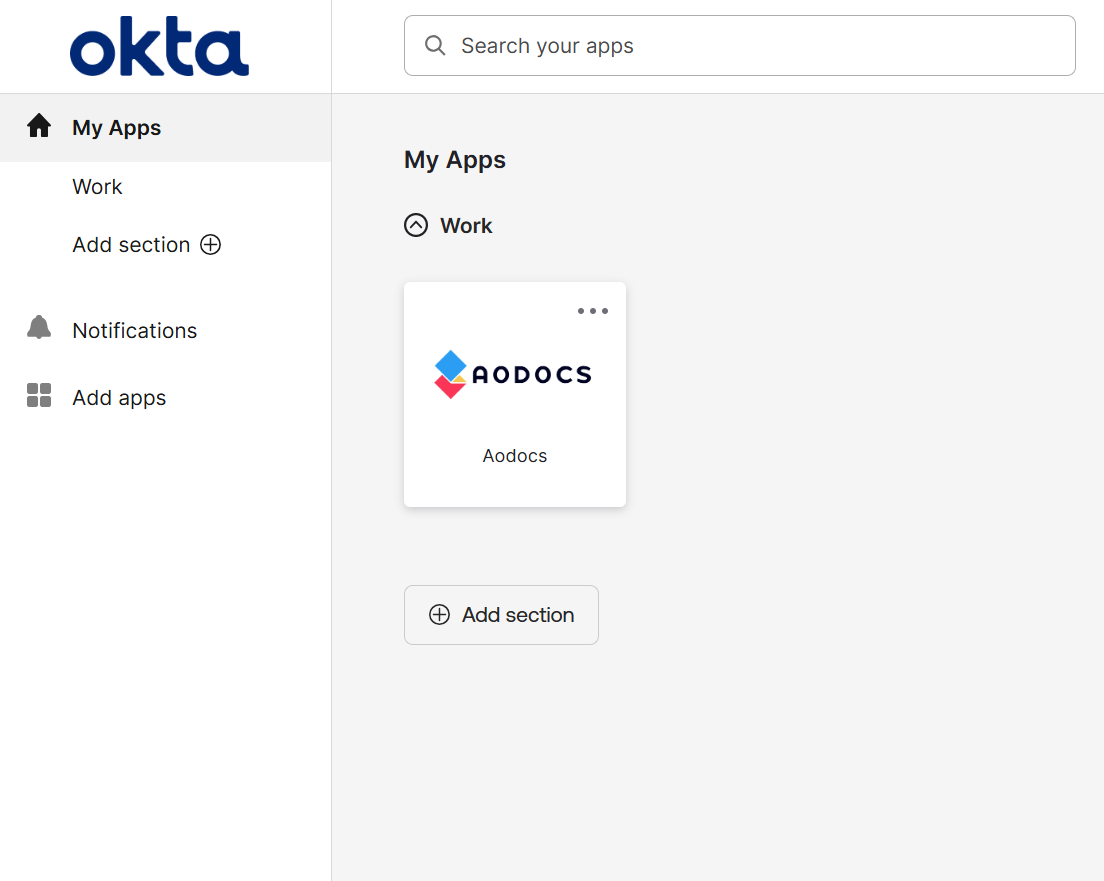Click the Okta logo
1104x881 pixels.
coord(159,46)
